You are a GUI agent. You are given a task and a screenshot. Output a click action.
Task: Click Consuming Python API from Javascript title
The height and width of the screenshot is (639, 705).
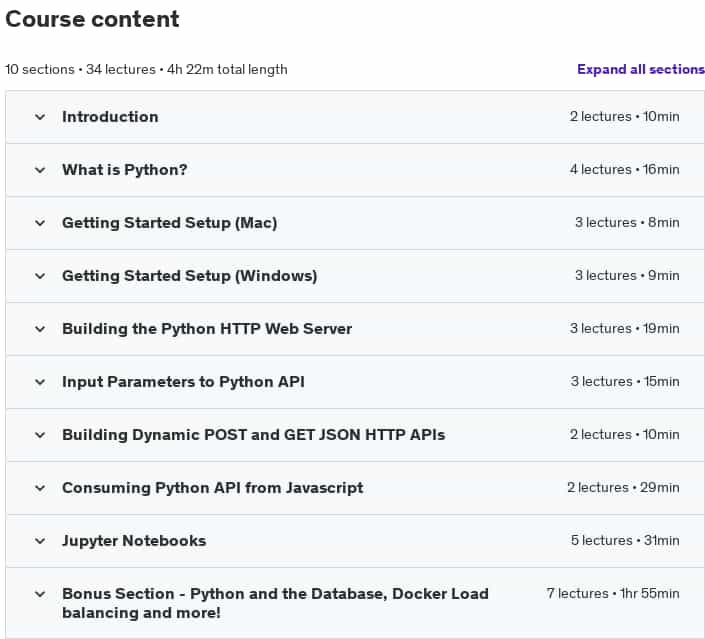(213, 488)
